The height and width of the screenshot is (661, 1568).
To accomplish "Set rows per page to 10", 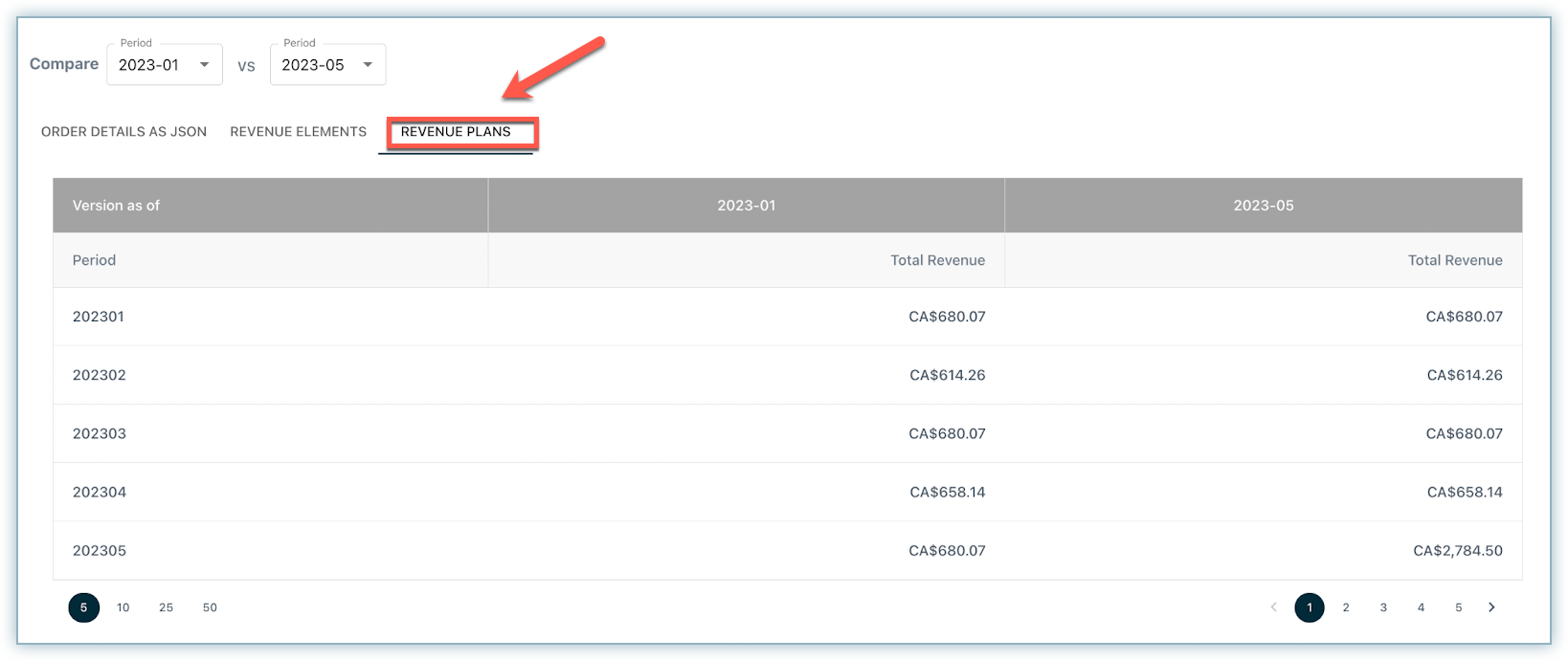I will click(x=123, y=607).
